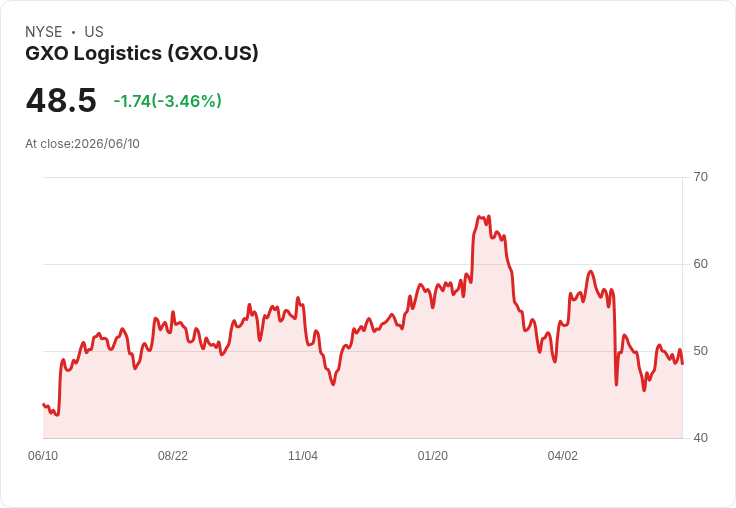This screenshot has height=508, width=736.
Task: Click the last data point on the line
Action: click(x=682, y=363)
